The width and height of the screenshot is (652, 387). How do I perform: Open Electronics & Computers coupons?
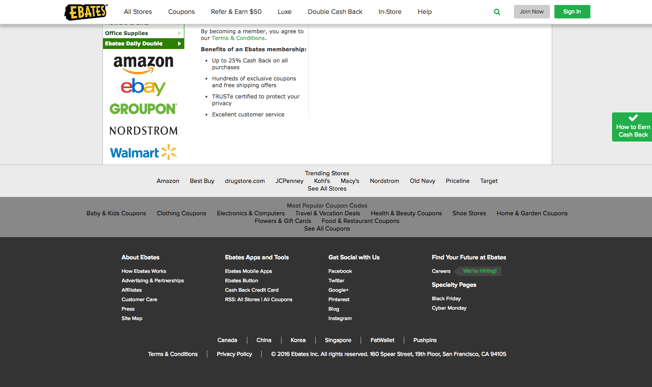tap(251, 213)
